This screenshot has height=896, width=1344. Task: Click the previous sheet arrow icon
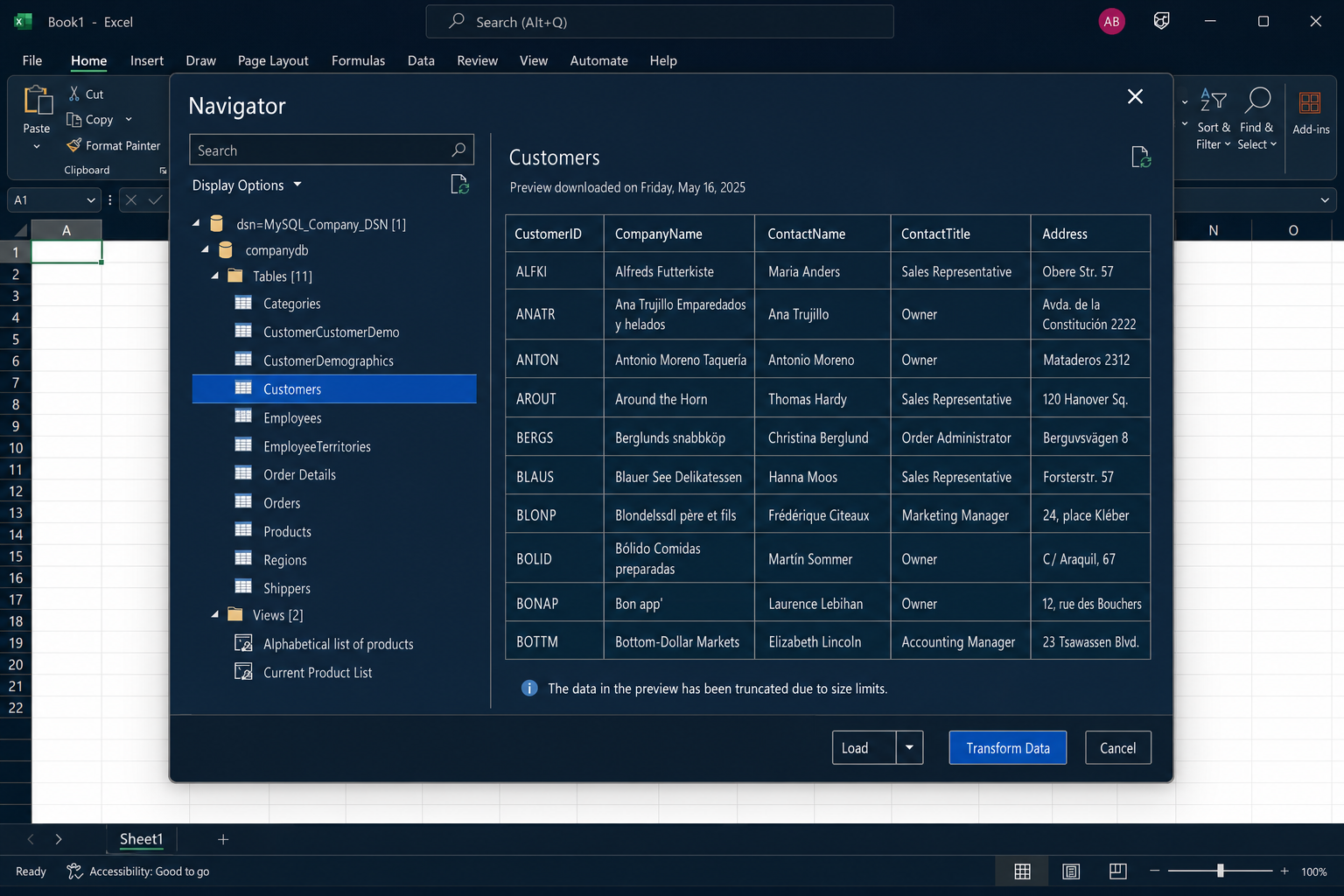pyautogui.click(x=31, y=839)
